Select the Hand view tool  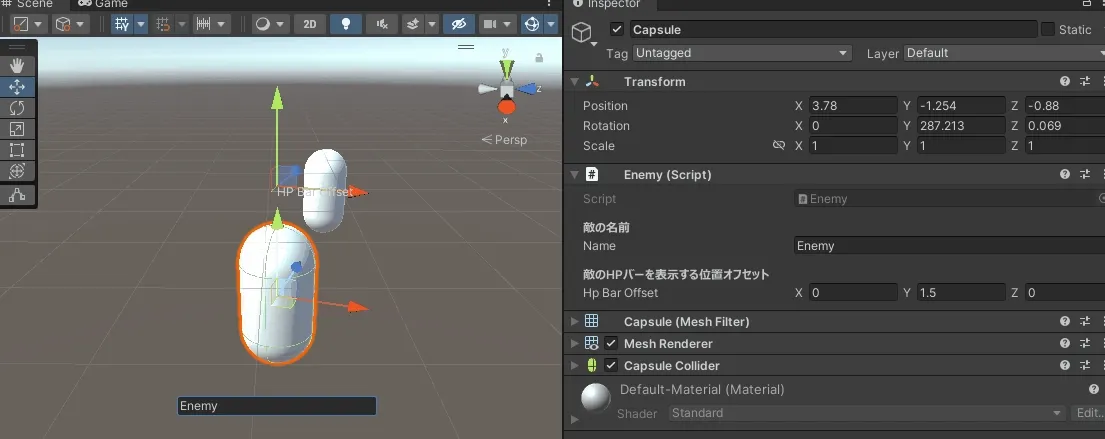[17, 66]
